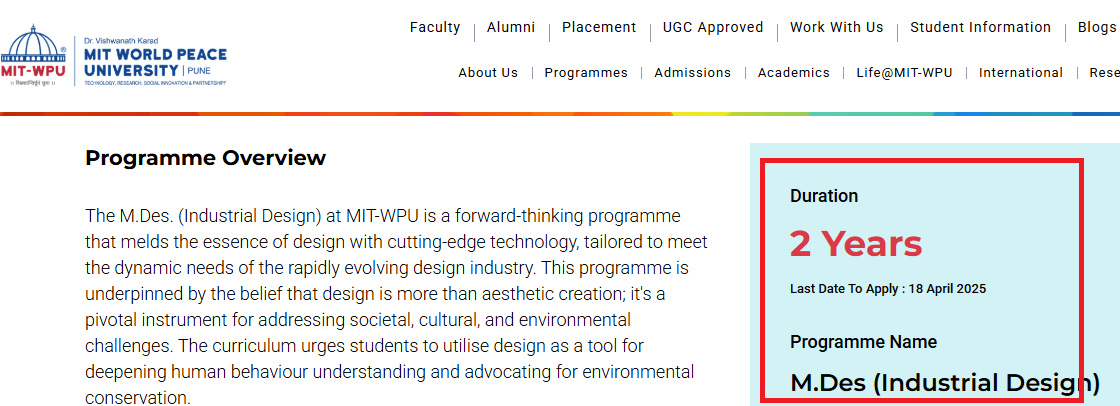Expand the About Us menu

tap(488, 73)
